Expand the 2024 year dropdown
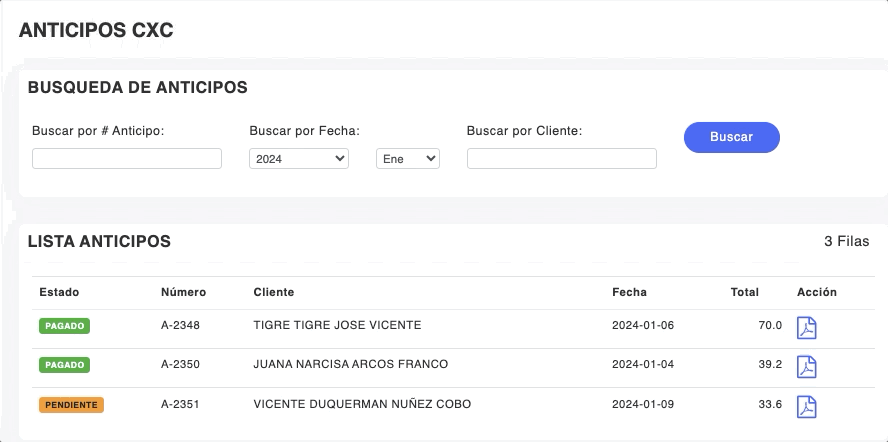Screen dimensions: 888x442 point(298,159)
